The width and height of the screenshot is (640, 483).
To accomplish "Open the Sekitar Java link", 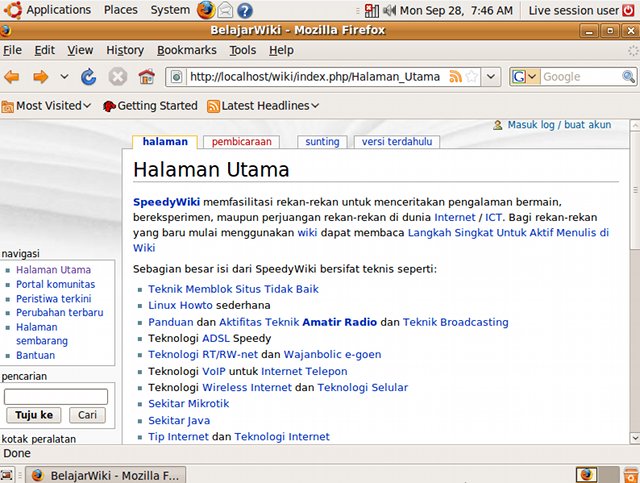I will click(179, 421).
